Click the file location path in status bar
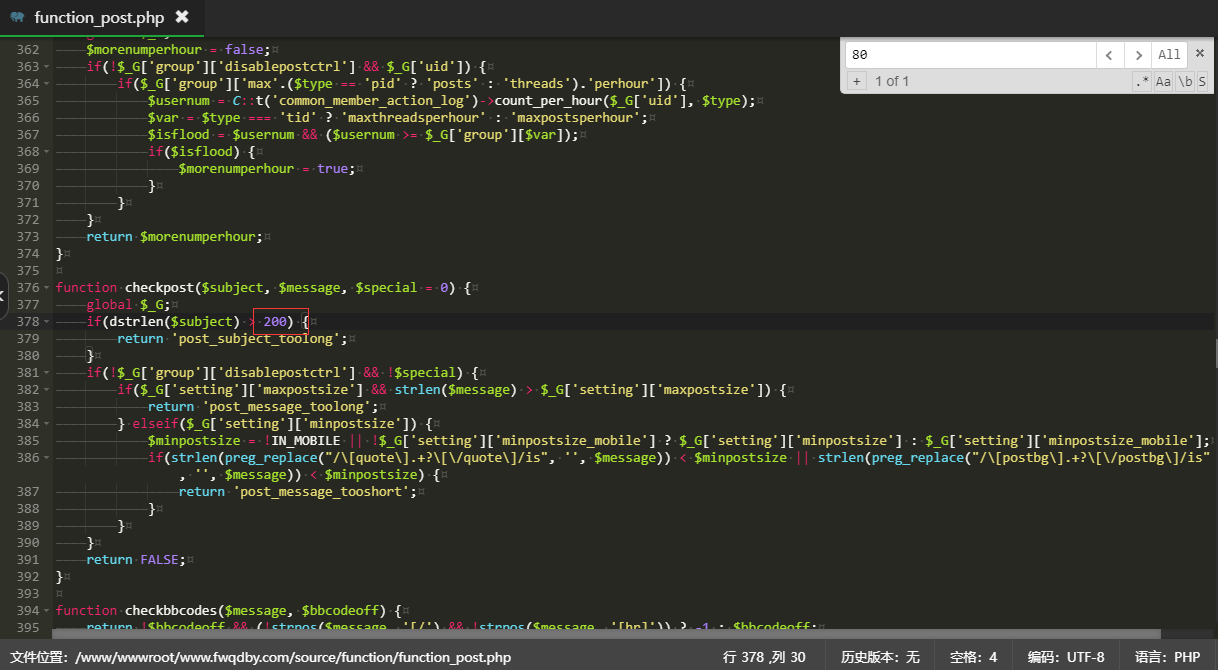Screen dimensions: 1218x670 tap(260, 657)
